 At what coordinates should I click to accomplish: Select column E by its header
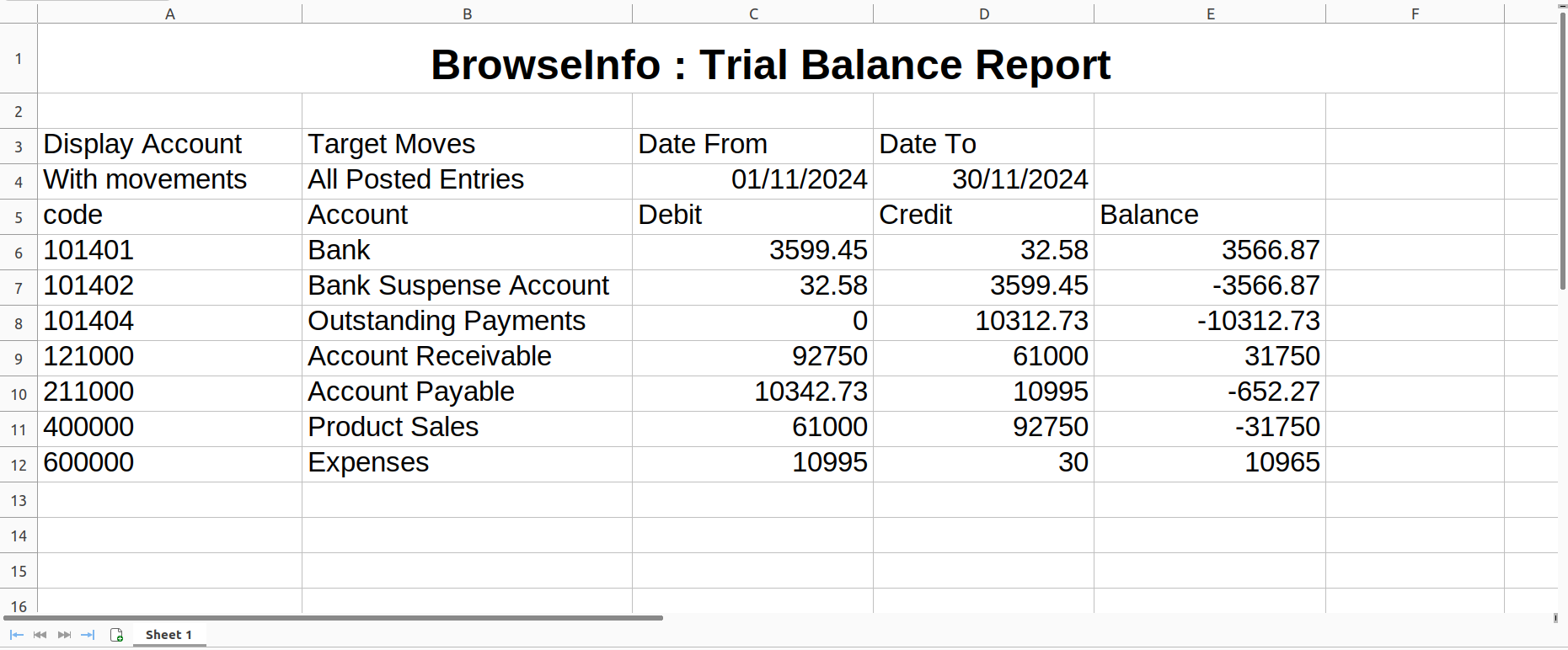click(1210, 13)
